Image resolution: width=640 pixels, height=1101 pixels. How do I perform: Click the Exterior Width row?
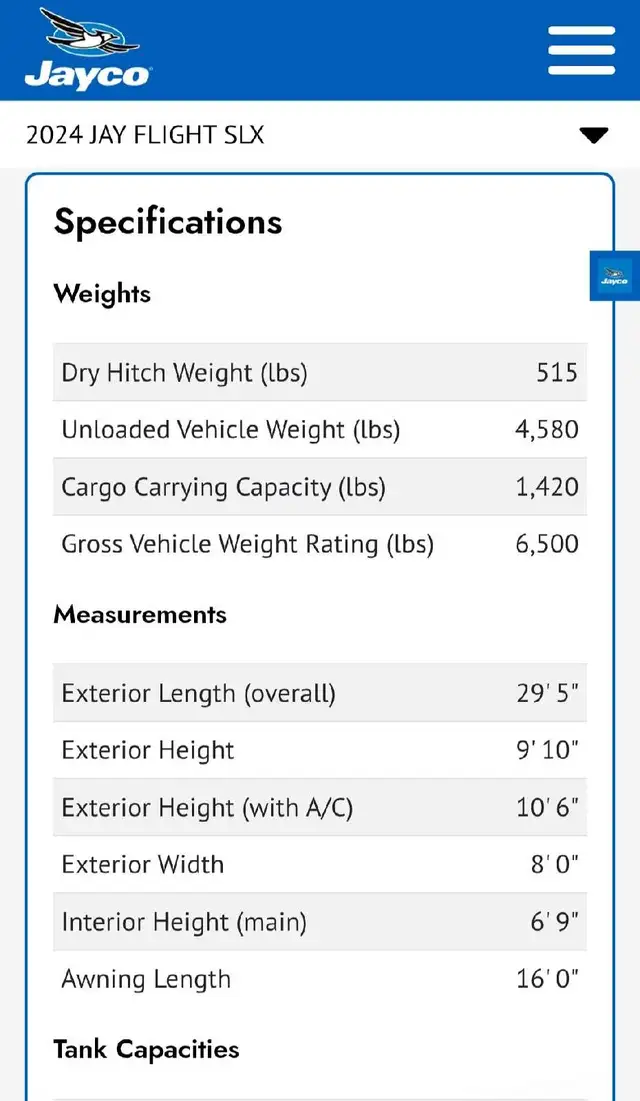[320, 864]
